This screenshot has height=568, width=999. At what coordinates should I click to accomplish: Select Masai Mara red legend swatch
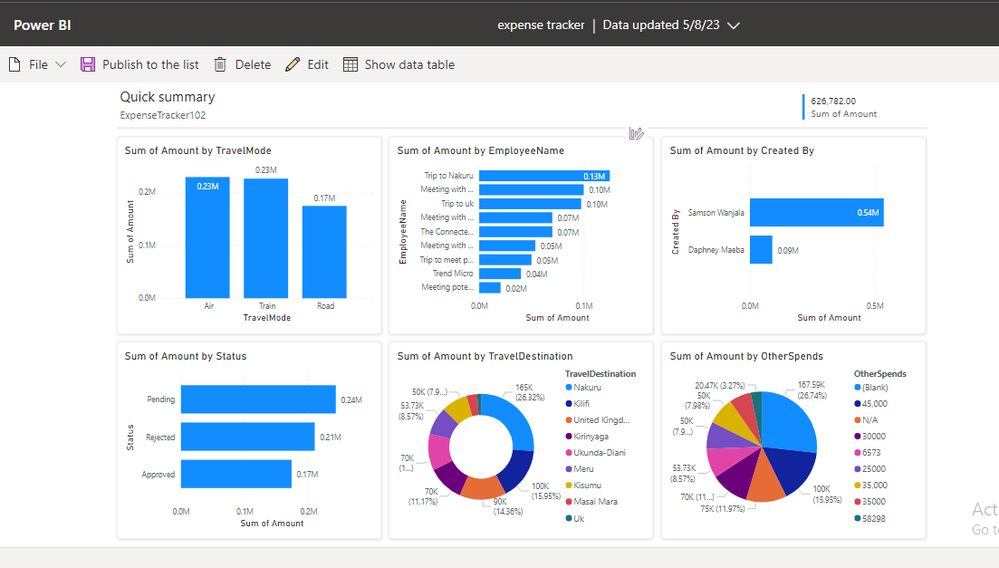click(x=569, y=502)
